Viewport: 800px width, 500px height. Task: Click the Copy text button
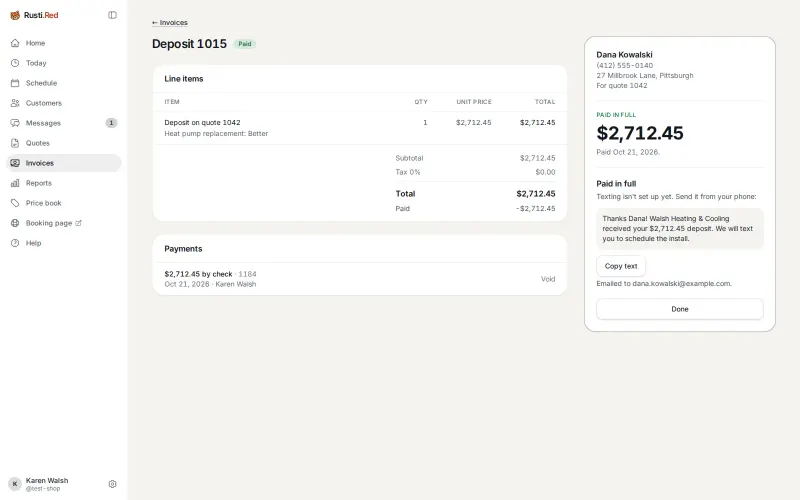click(621, 266)
